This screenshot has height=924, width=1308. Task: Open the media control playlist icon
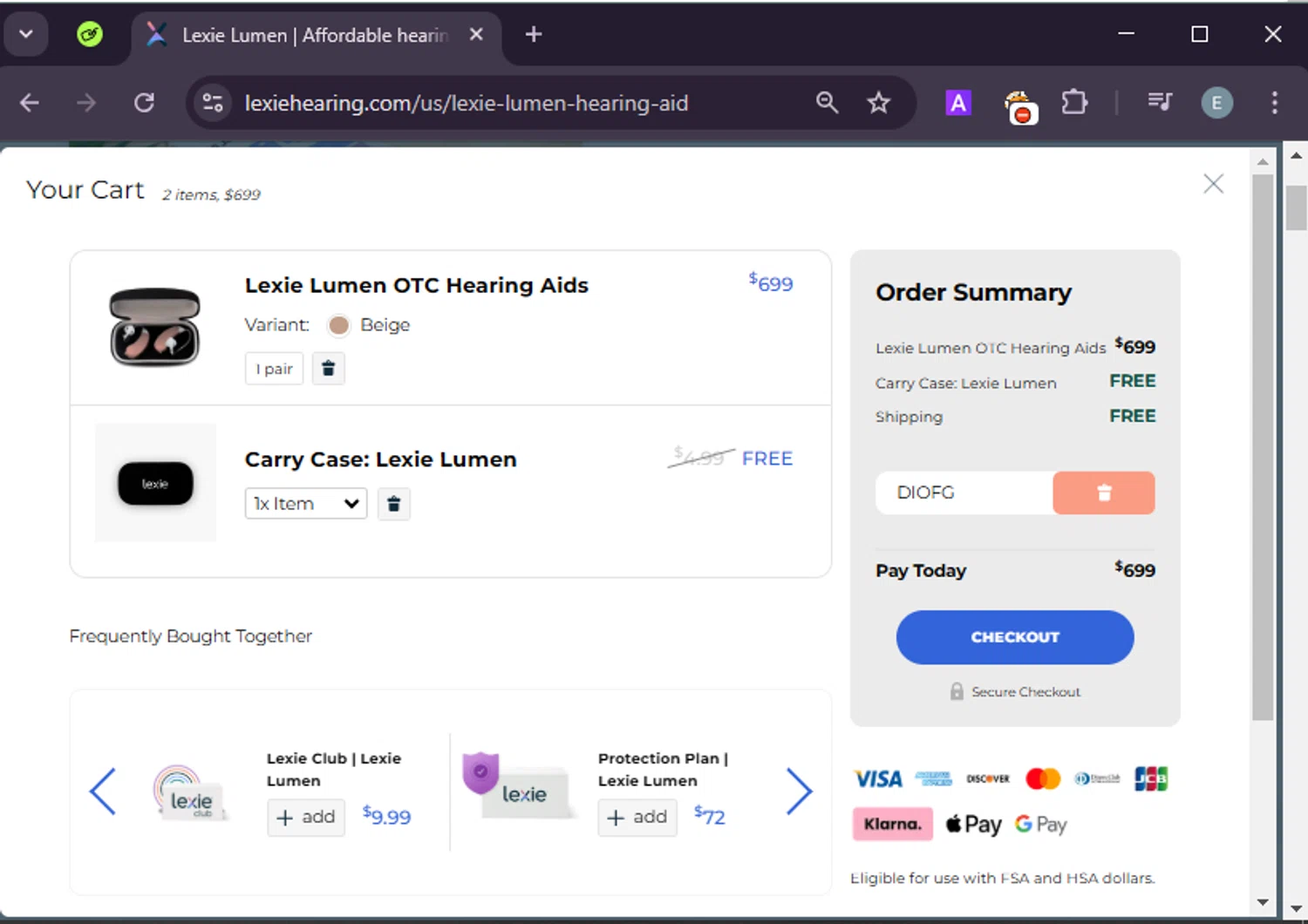click(x=1159, y=103)
